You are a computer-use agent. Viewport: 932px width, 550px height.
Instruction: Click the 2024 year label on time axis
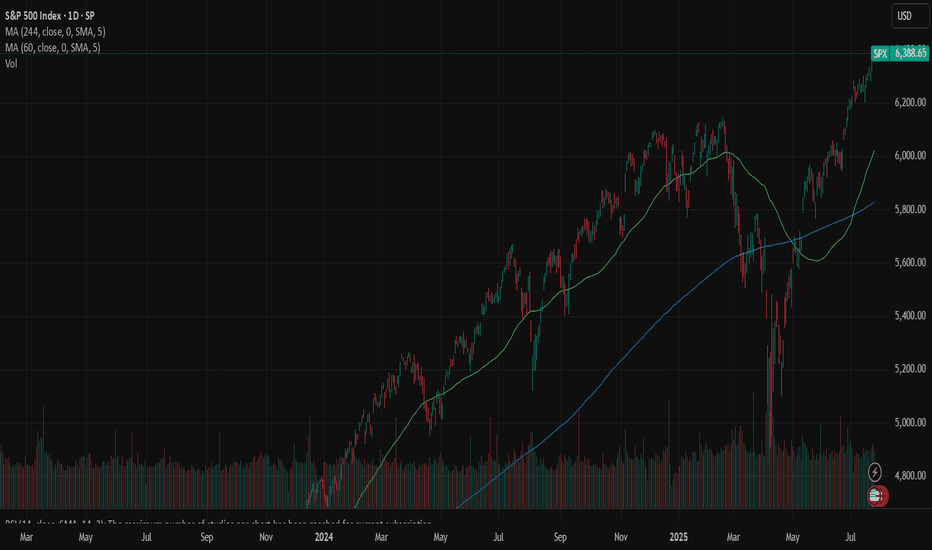[x=324, y=537]
